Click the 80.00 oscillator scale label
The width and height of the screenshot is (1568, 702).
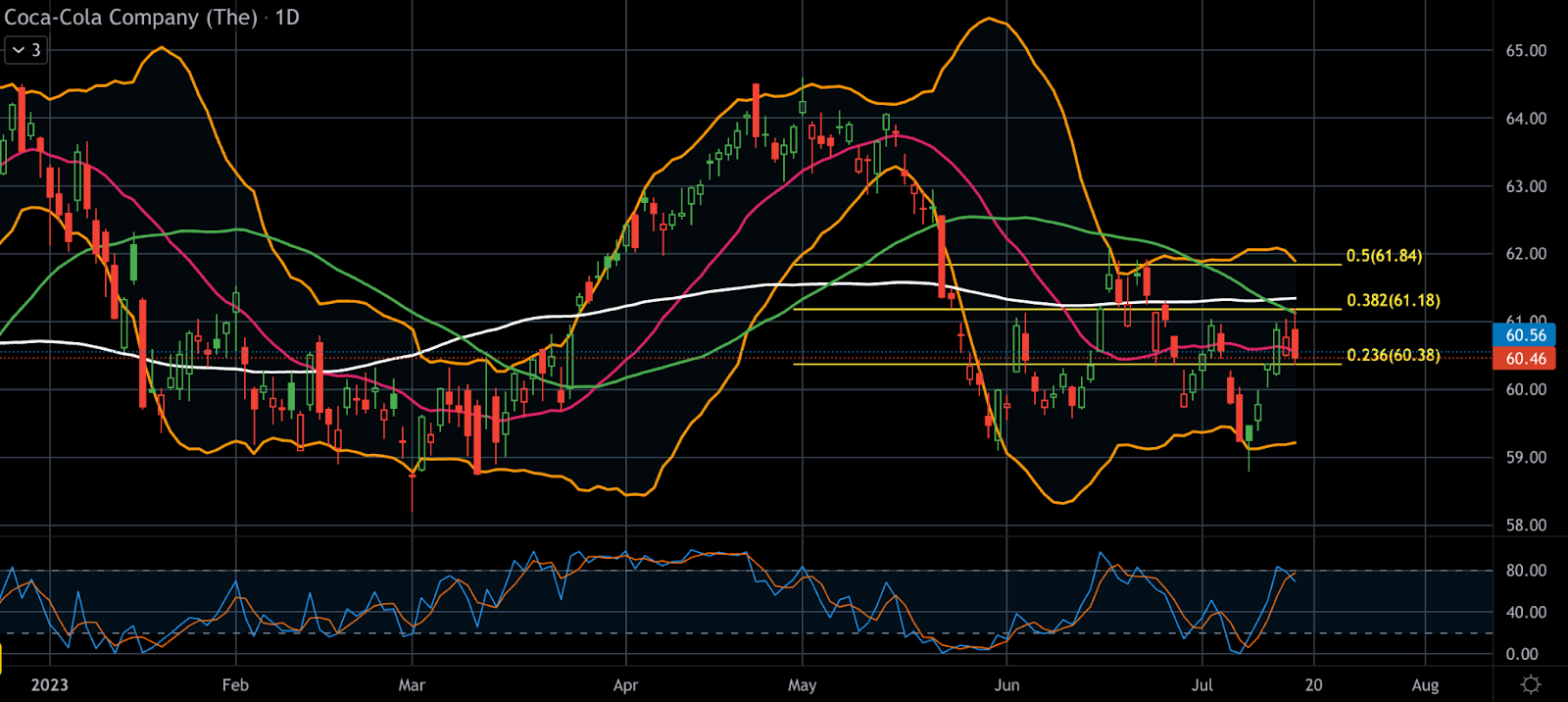pos(1526,571)
